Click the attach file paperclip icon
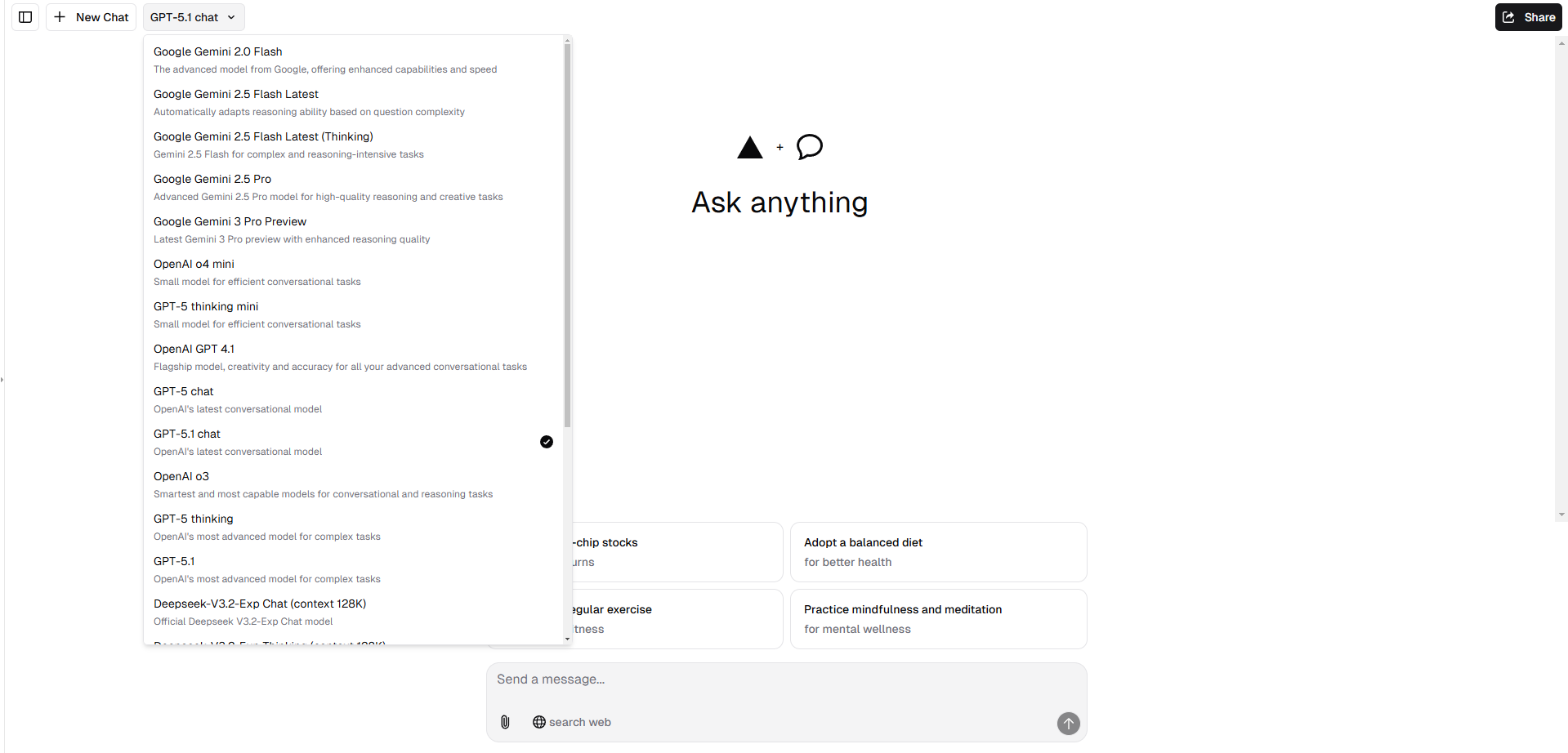Viewport: 1568px width, 753px height. click(505, 722)
